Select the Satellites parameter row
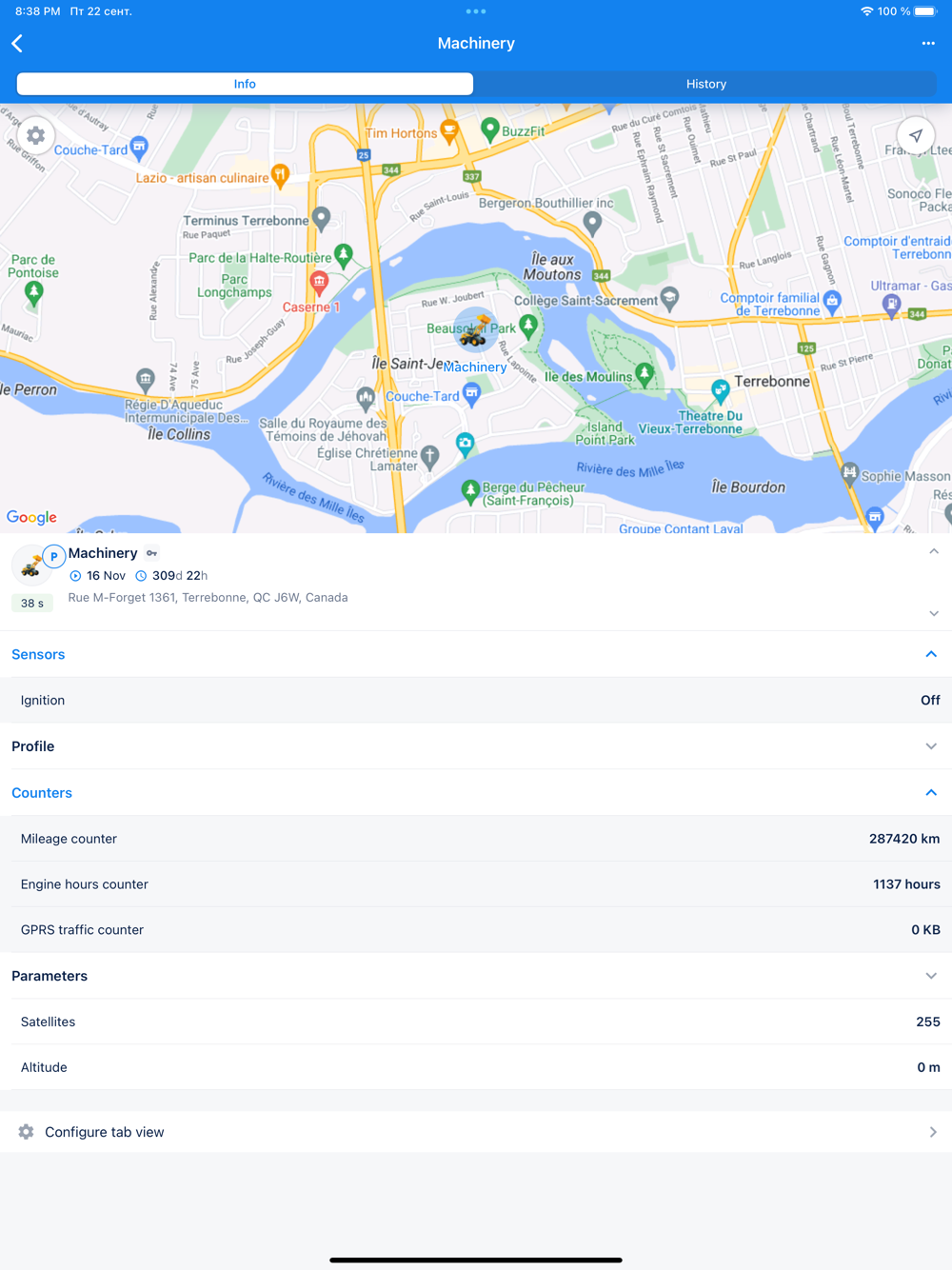This screenshot has height=1270, width=952. point(476,1022)
